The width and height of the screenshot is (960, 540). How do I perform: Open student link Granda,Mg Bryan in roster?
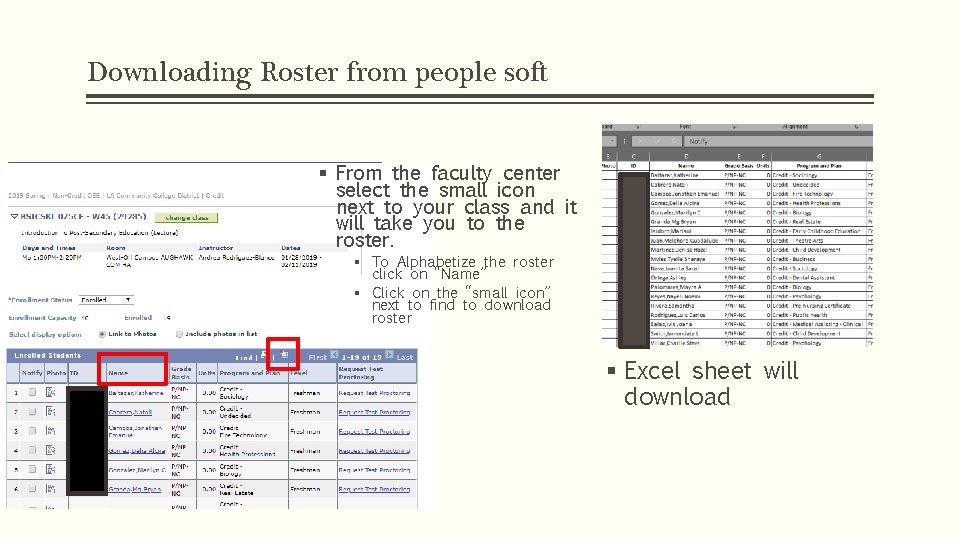(x=135, y=489)
